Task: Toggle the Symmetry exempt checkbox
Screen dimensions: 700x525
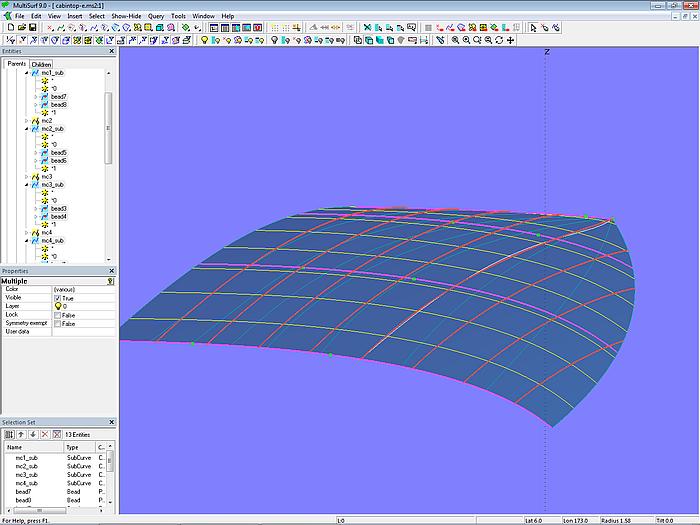Action: point(57,323)
